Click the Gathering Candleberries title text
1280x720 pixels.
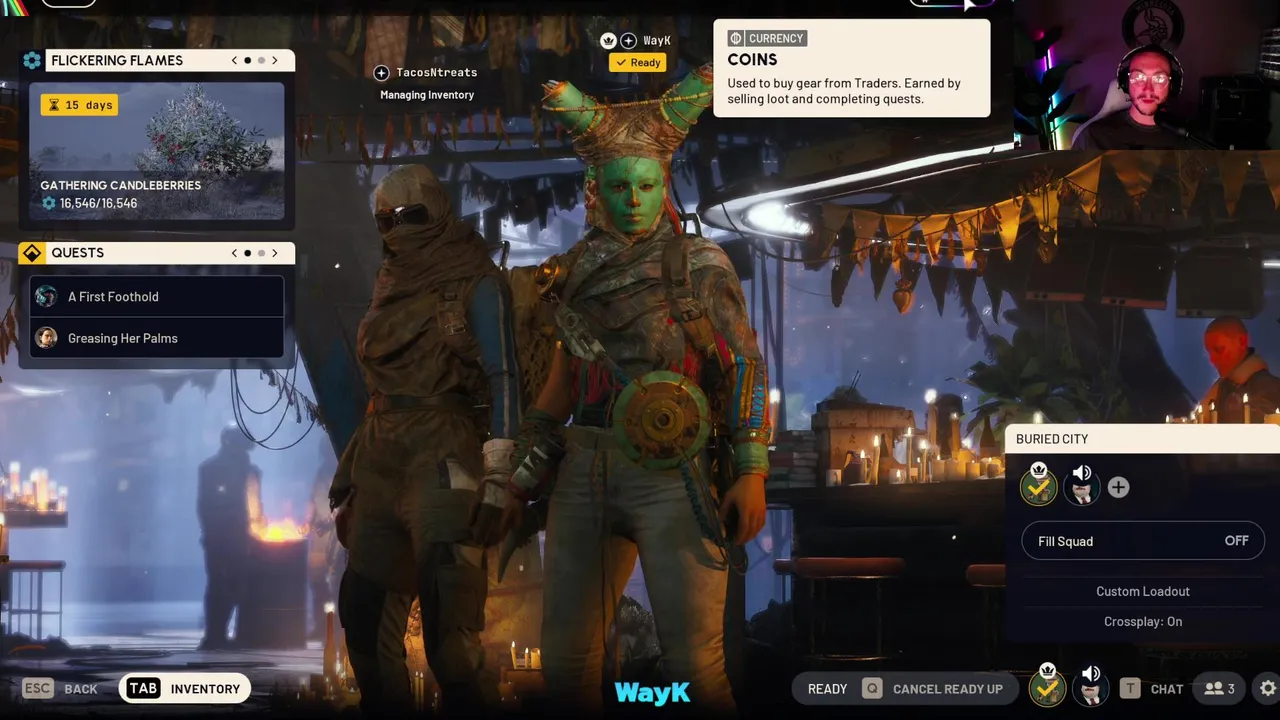point(120,185)
